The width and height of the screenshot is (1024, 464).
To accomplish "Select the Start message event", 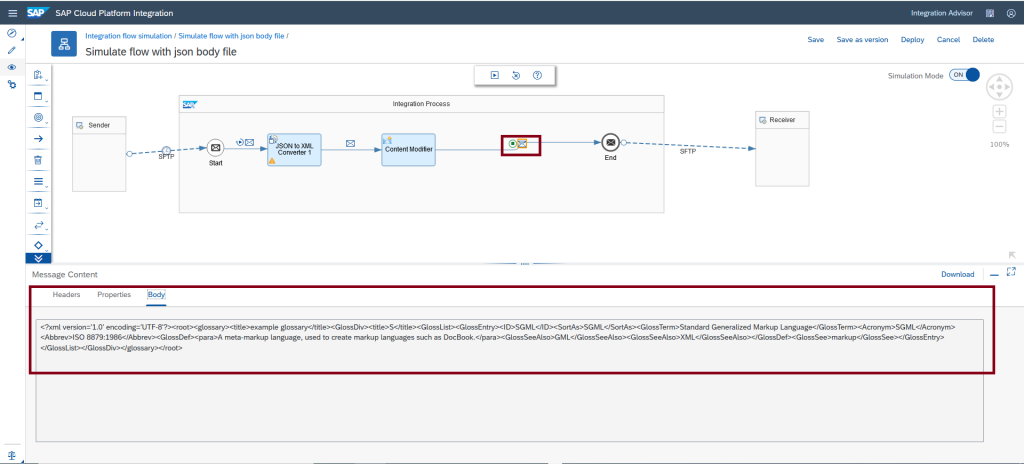I will click(x=216, y=148).
